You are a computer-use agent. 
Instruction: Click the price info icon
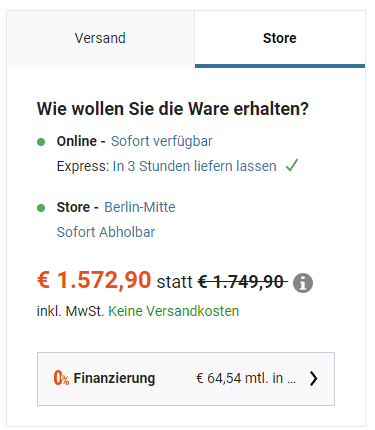coord(303,283)
